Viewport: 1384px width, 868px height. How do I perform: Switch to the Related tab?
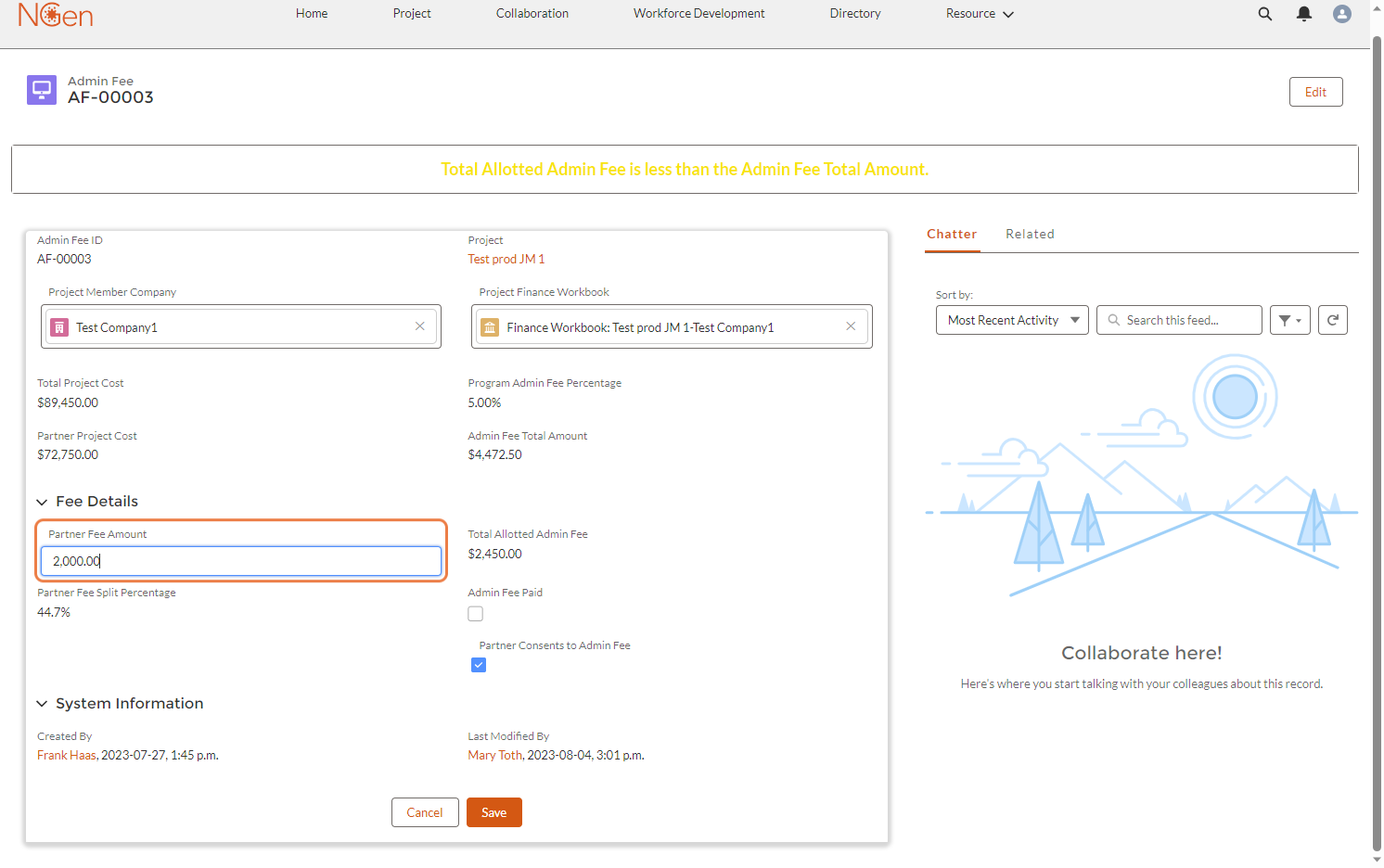click(x=1030, y=235)
